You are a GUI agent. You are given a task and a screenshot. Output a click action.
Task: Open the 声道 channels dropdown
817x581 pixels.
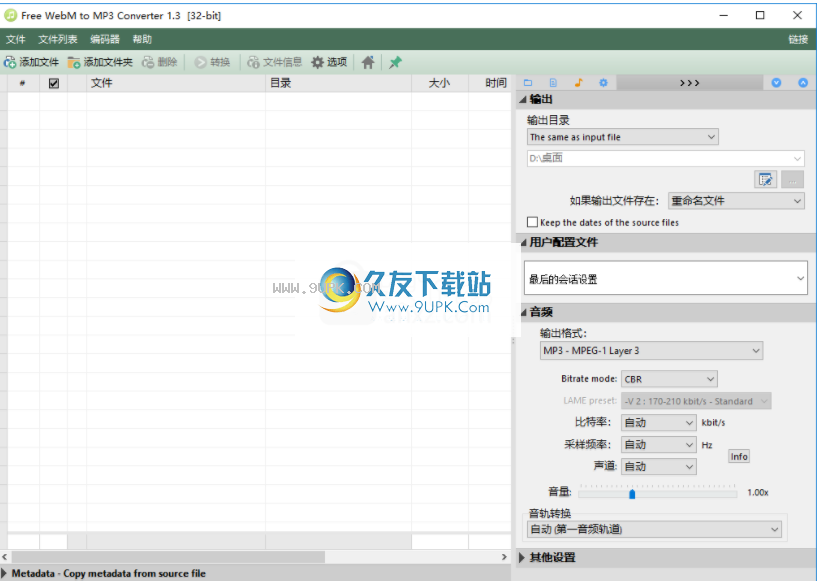(x=659, y=466)
